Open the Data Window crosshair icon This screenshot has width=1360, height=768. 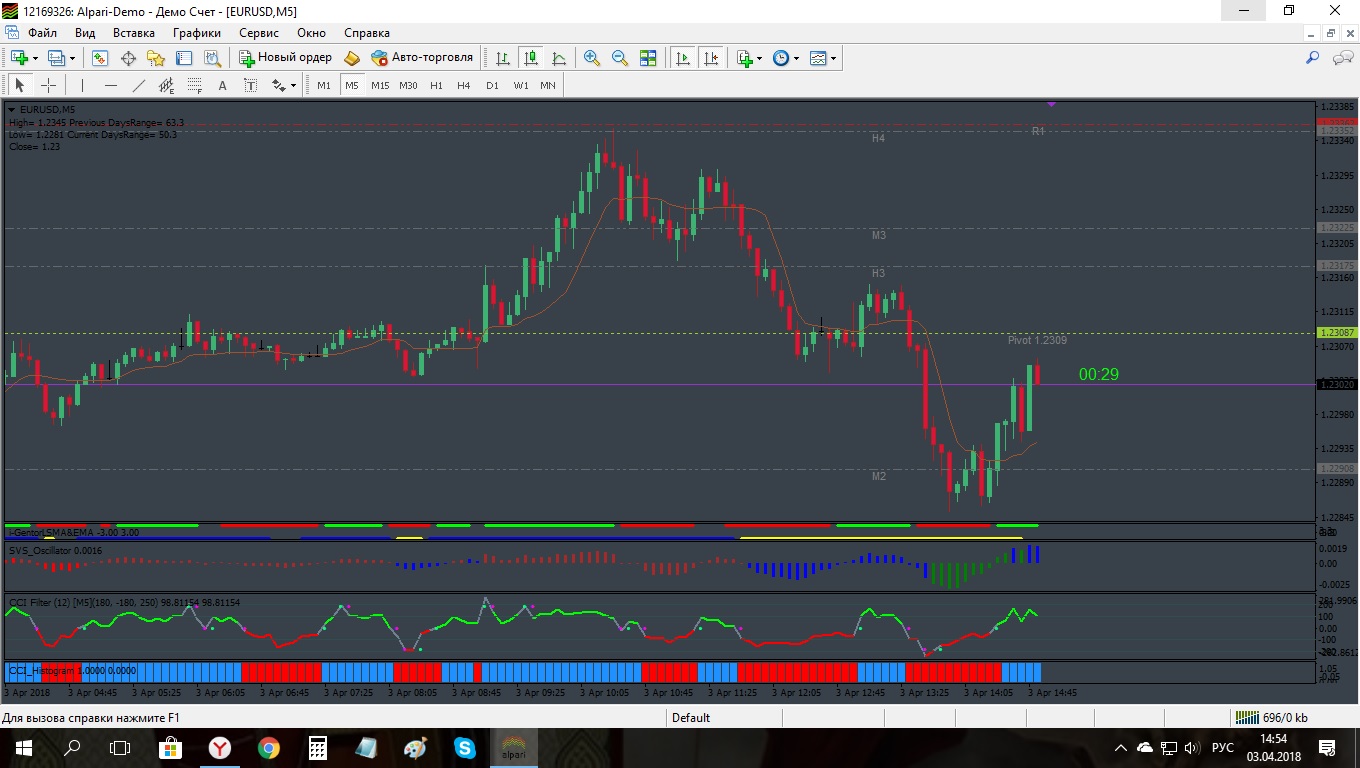coord(128,58)
